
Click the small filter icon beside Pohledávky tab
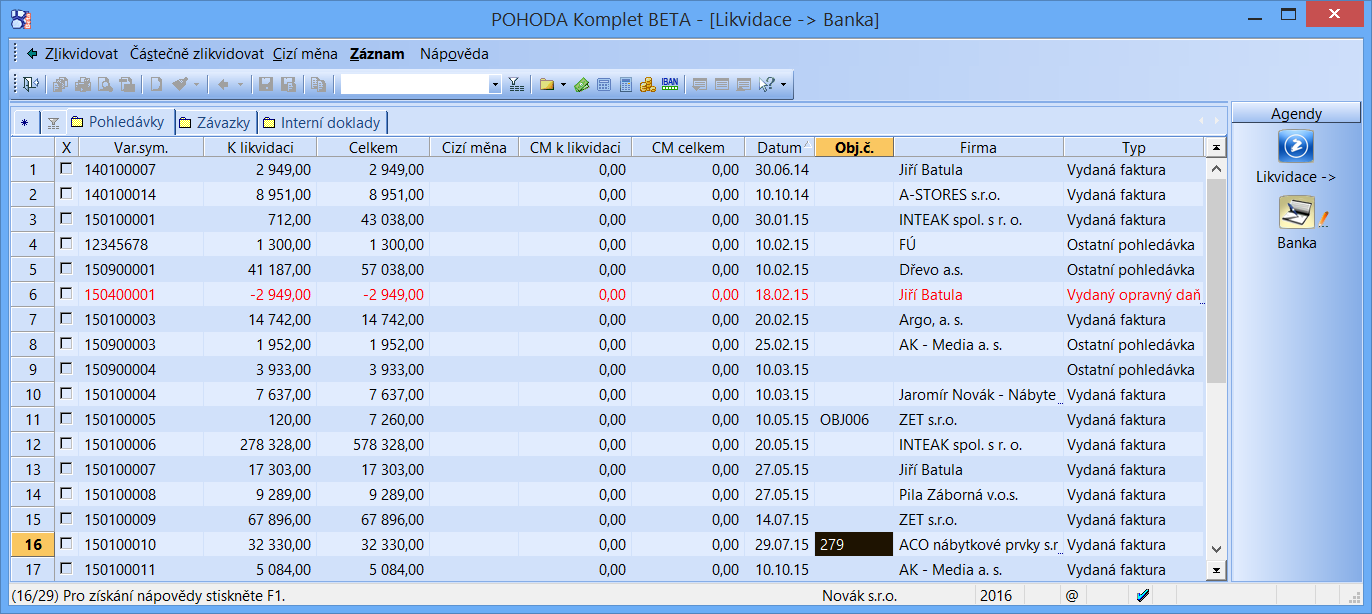(53, 123)
